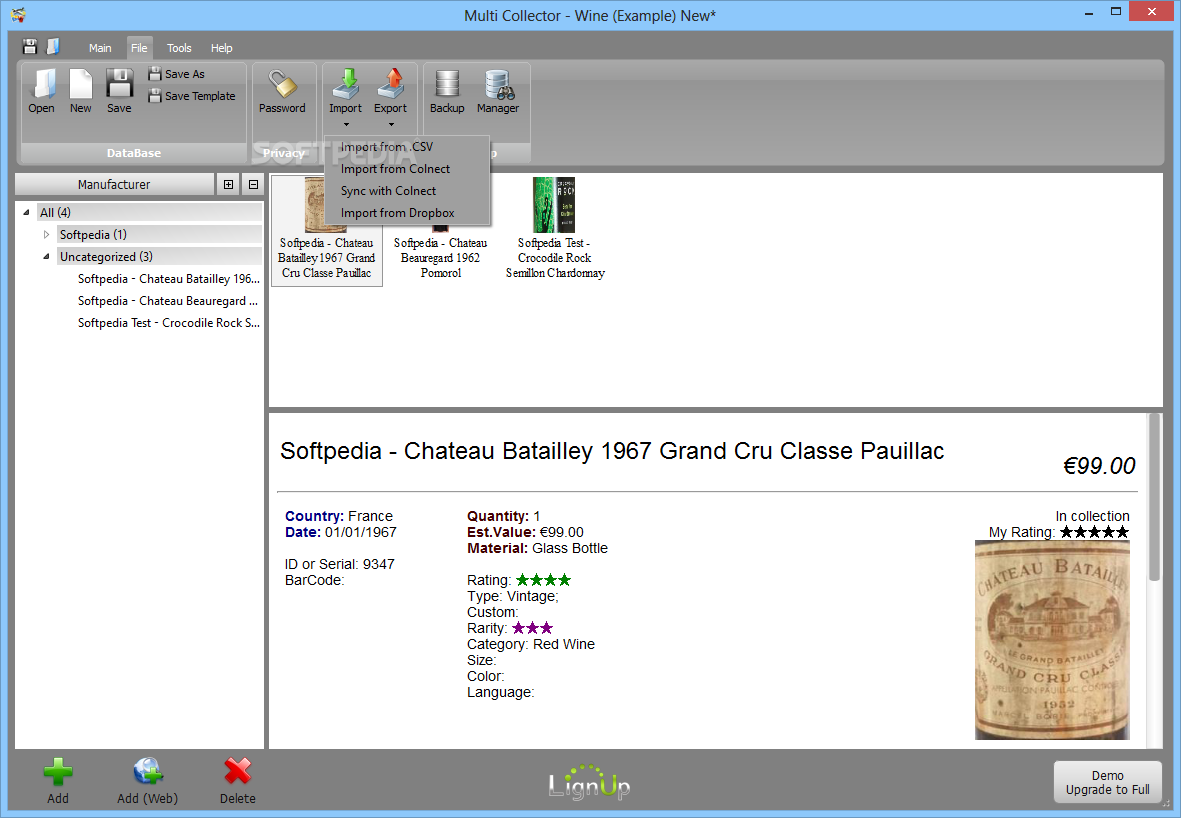Open Backup database icon
The image size is (1181, 818).
click(447, 90)
